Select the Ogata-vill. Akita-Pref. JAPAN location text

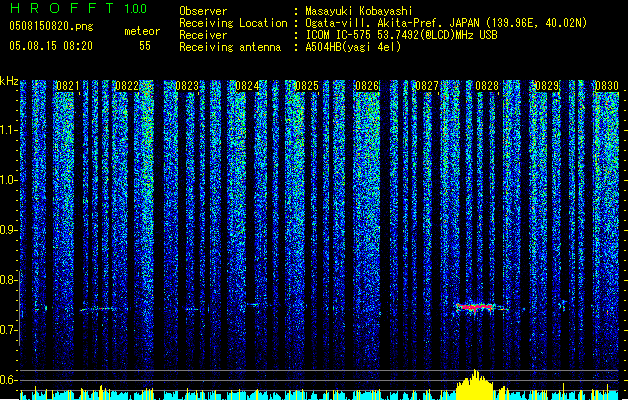pyautogui.click(x=446, y=23)
